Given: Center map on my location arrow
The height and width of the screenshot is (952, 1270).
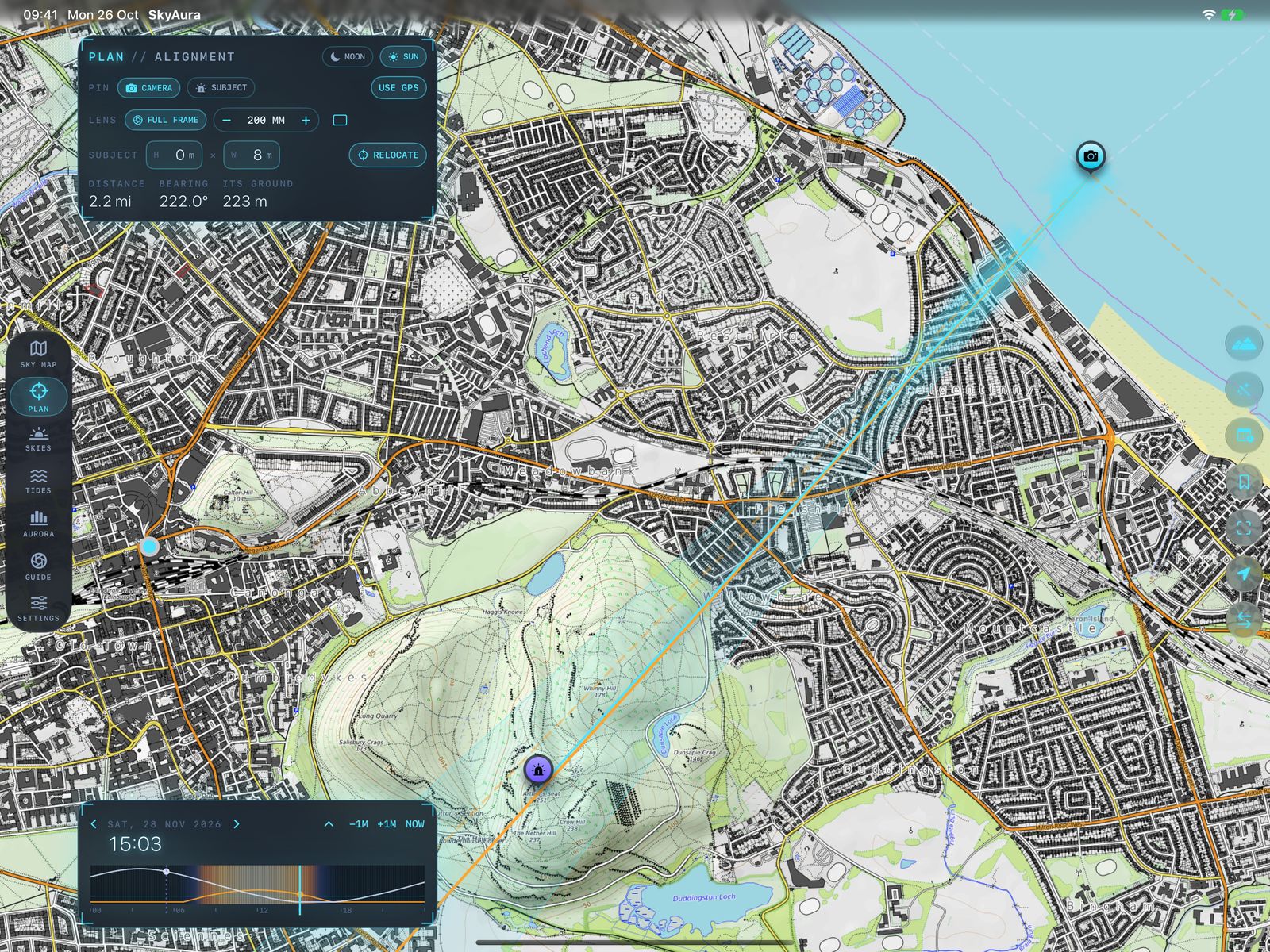Looking at the screenshot, I should pos(1244,573).
